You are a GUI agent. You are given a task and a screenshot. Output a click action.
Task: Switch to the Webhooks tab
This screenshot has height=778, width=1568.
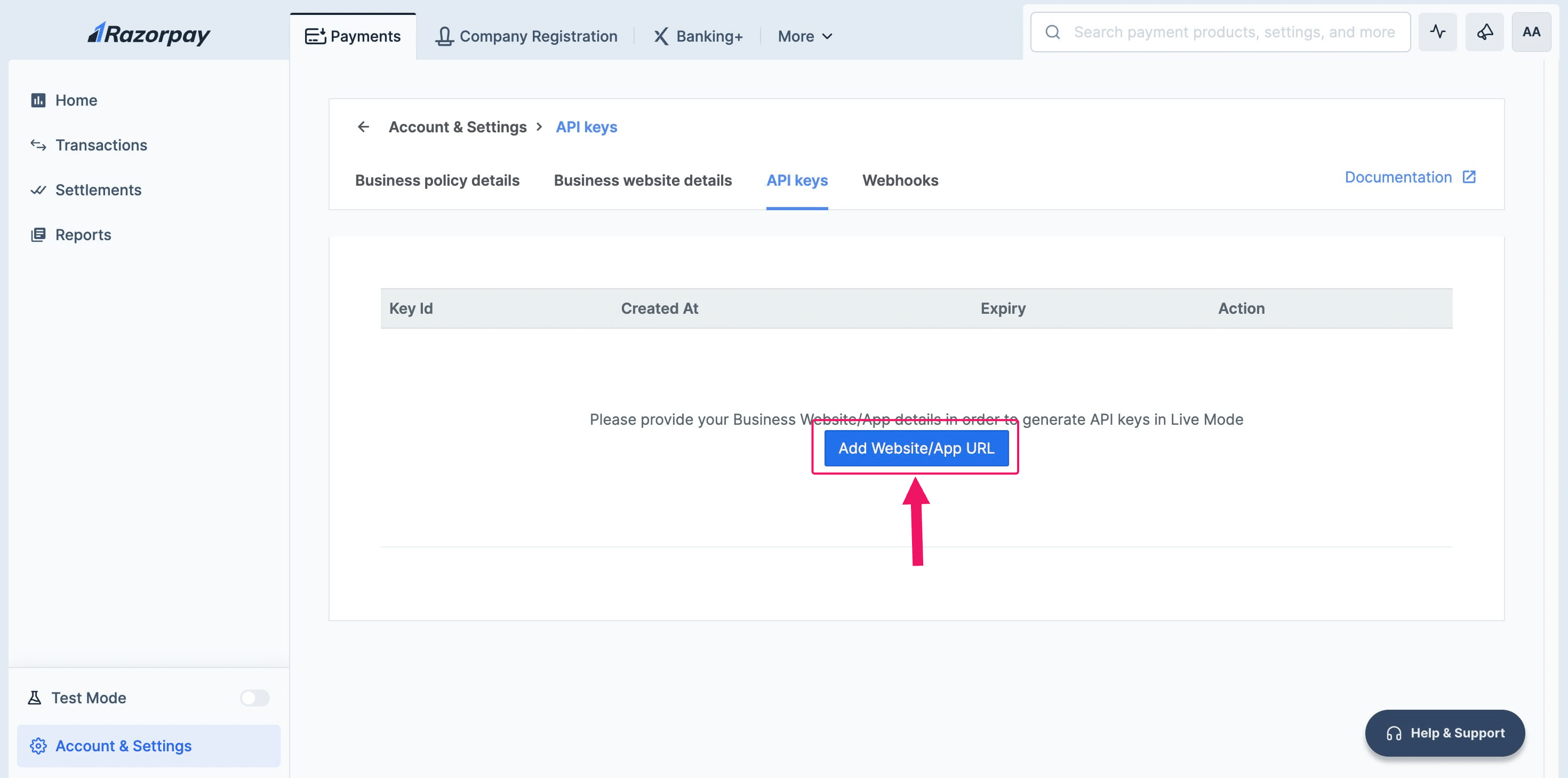(x=900, y=180)
